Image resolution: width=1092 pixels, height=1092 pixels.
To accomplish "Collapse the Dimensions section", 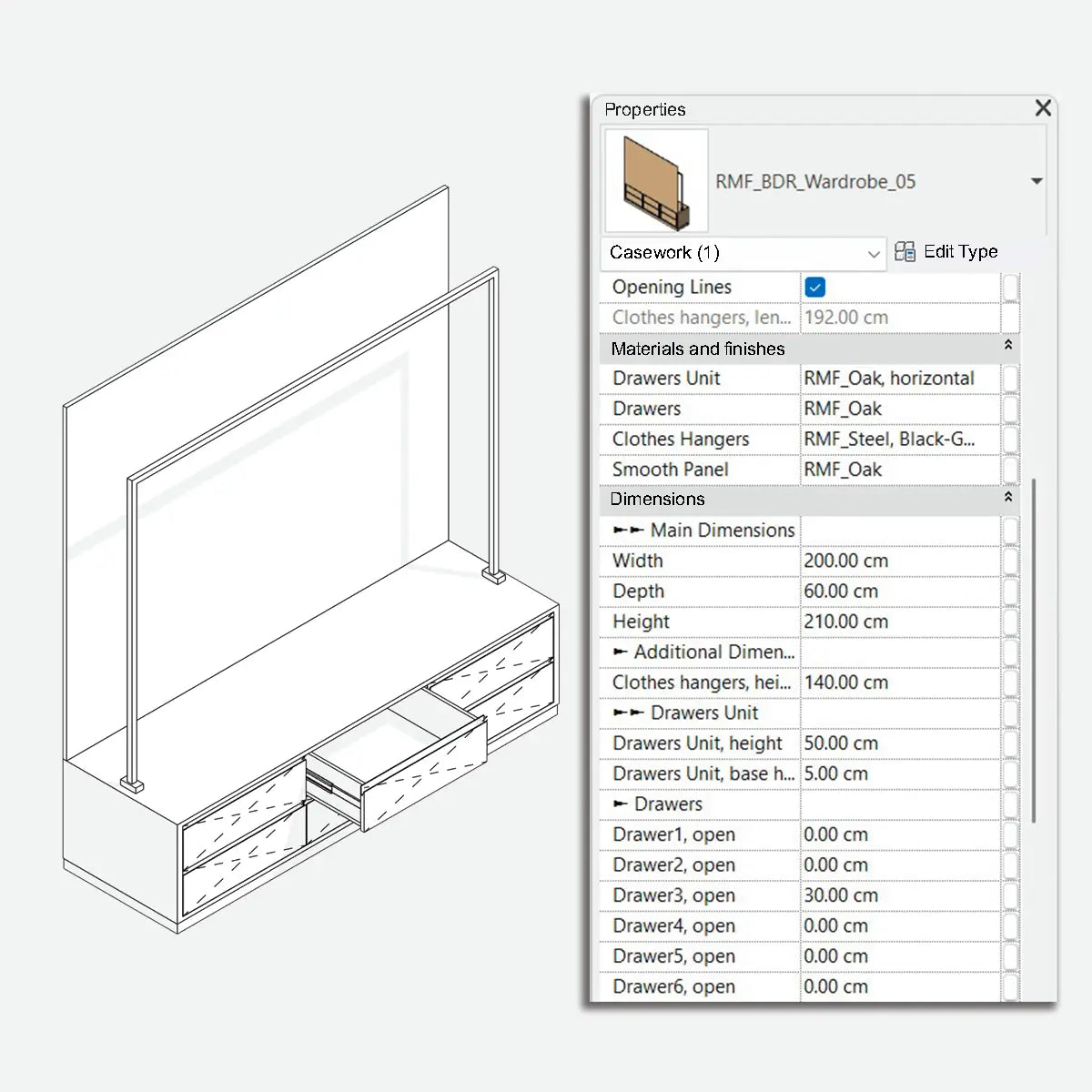I will click(x=1007, y=498).
